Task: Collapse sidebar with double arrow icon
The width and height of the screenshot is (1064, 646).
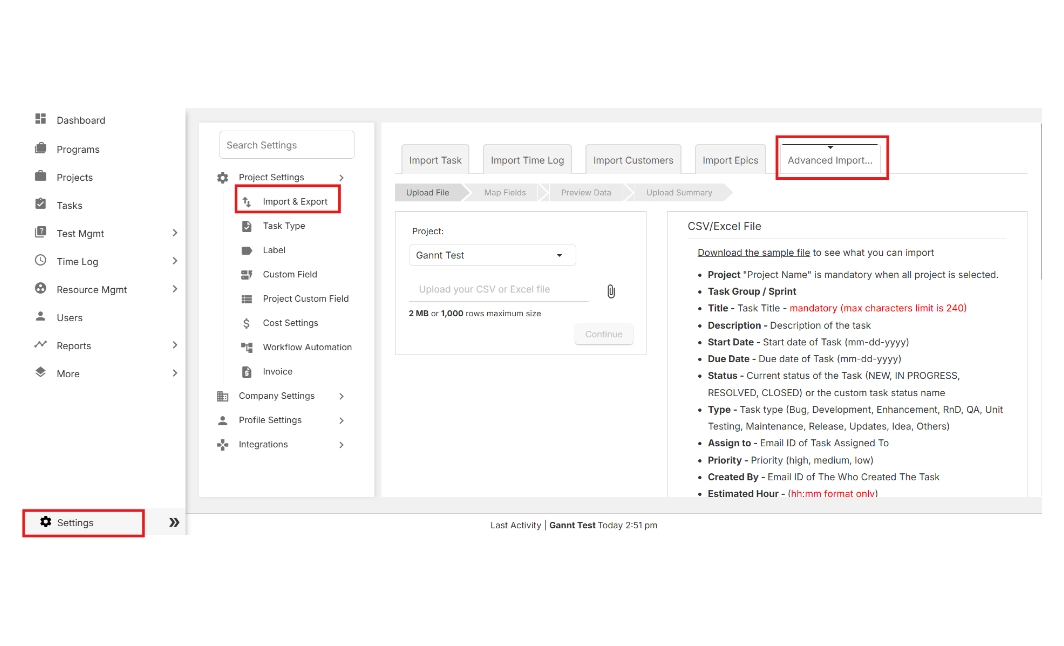Action: pyautogui.click(x=174, y=522)
